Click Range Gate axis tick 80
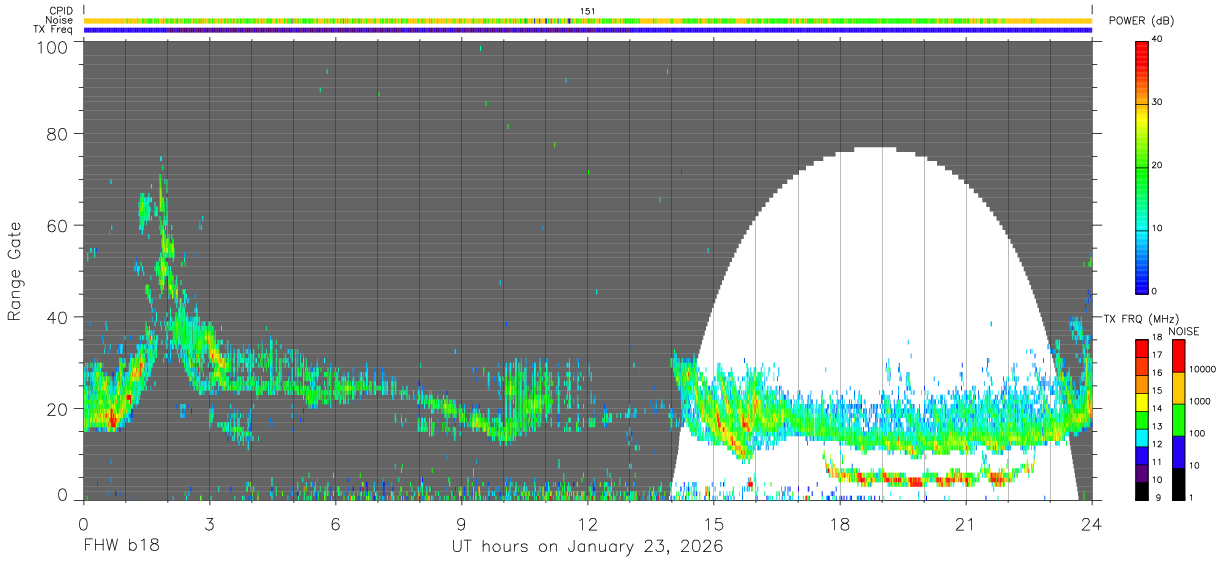Image resolution: width=1228 pixels, height=567 pixels. [x=57, y=134]
